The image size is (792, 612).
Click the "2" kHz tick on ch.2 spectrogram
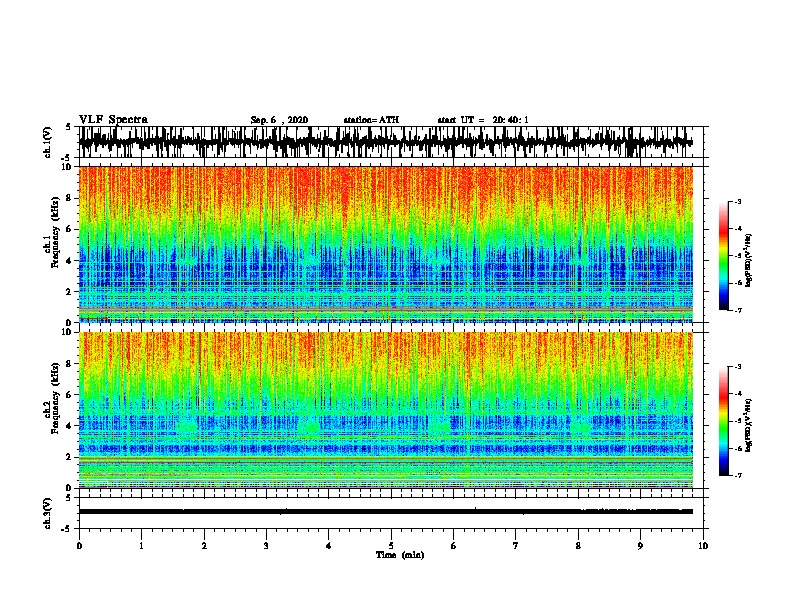[69, 457]
